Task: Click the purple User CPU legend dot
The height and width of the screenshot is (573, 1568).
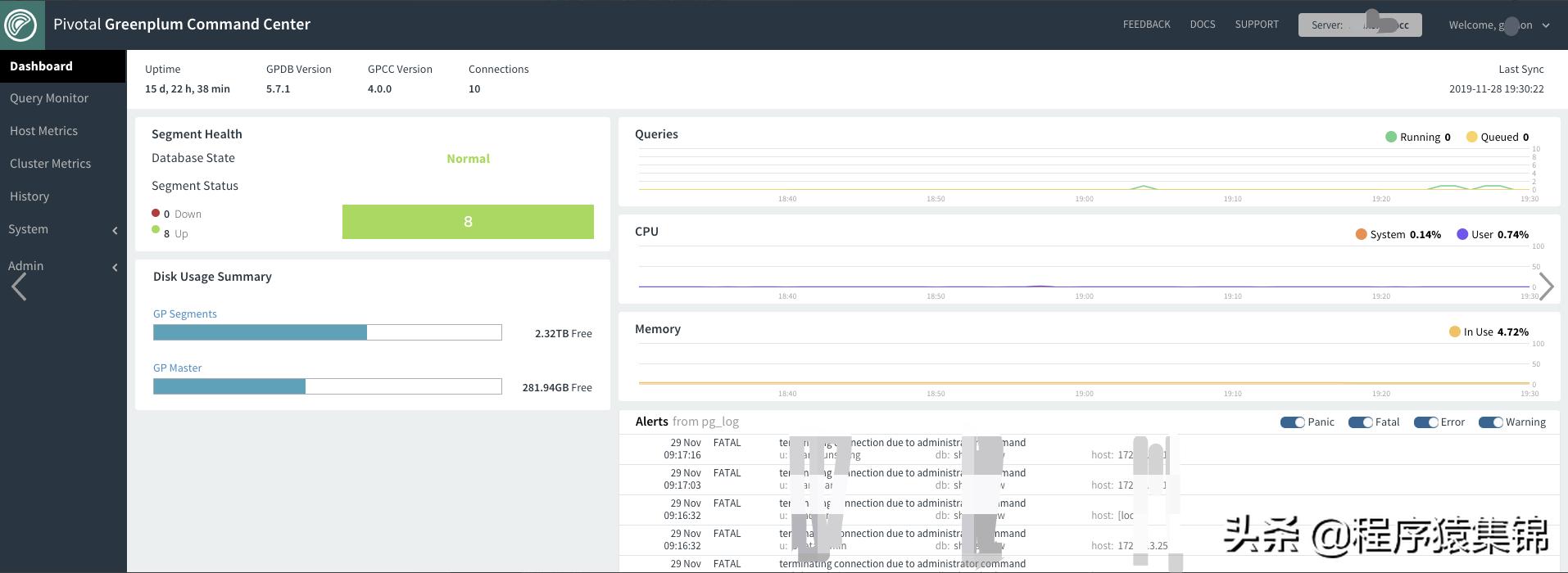Action: (1462, 234)
